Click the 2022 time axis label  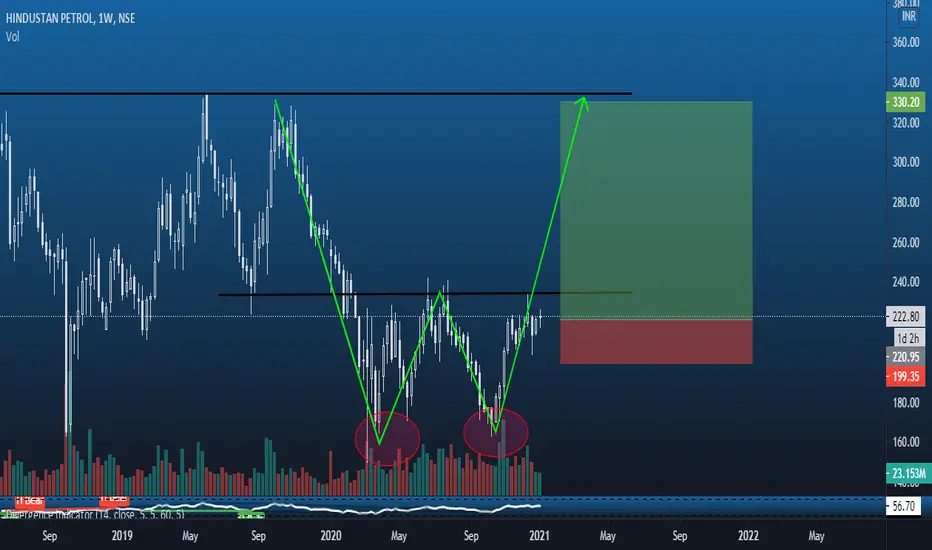pos(748,536)
